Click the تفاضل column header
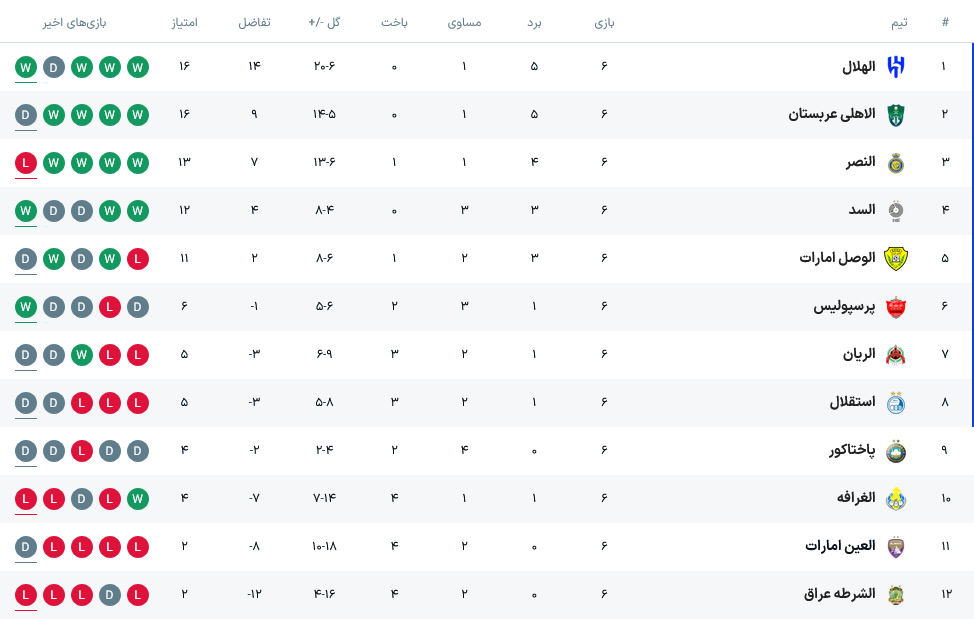Screen dimensions: 974x619 [254, 22]
